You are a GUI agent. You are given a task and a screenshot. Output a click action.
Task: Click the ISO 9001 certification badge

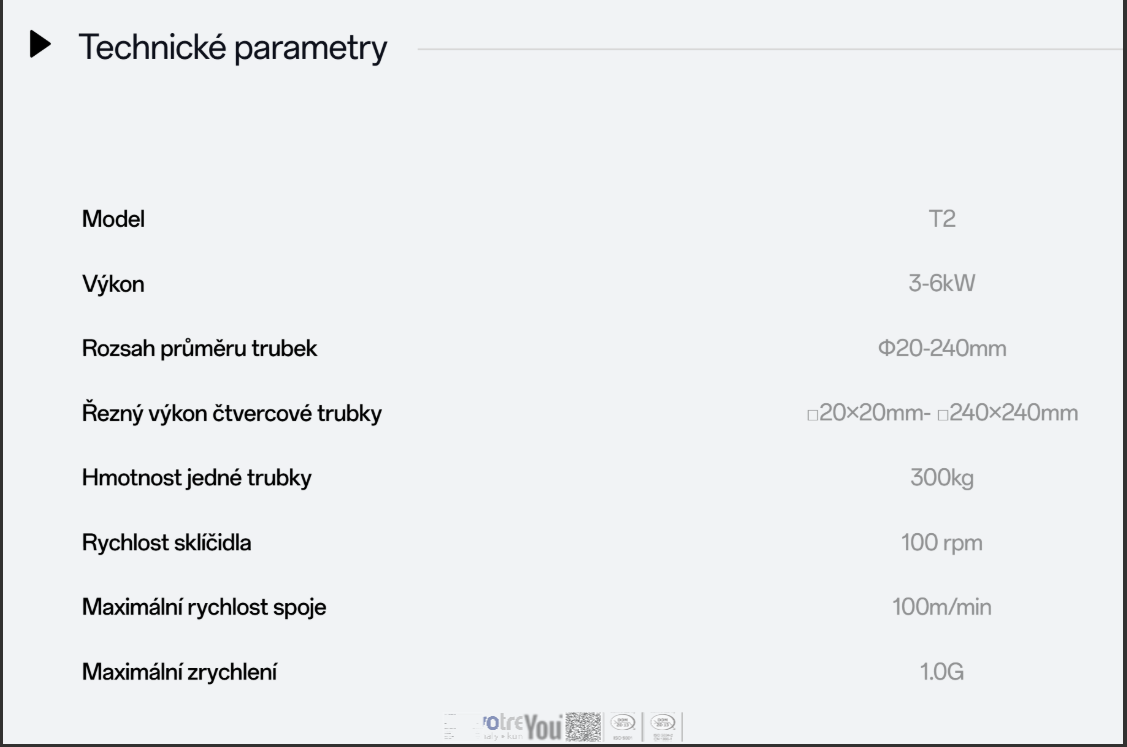622,725
